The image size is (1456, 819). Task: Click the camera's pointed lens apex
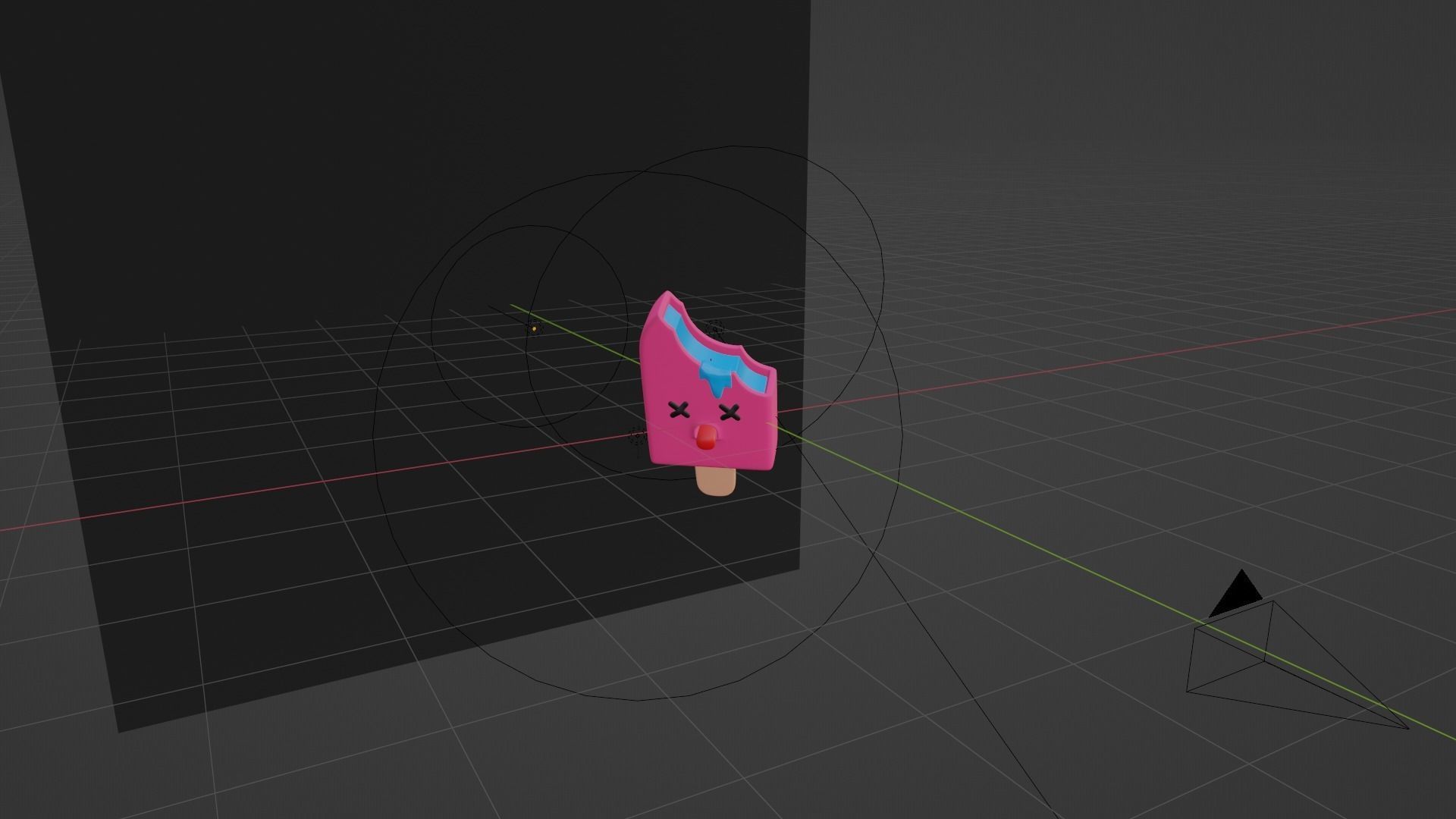pyautogui.click(x=1407, y=728)
